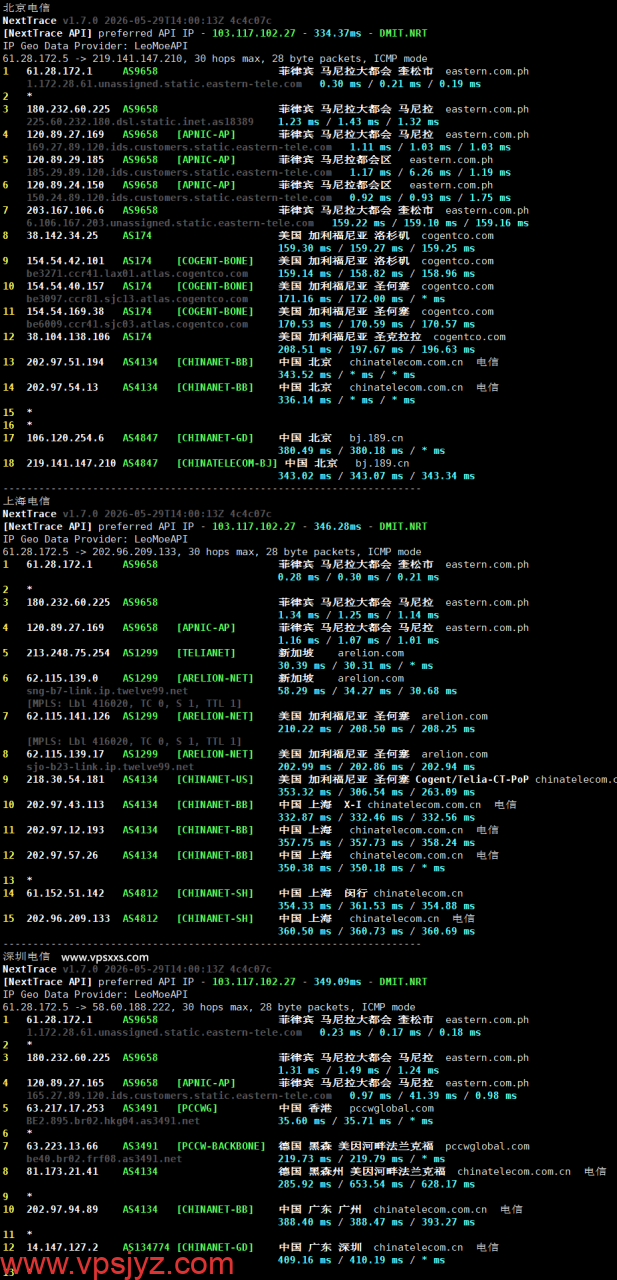Click hop IP '61.152.51.142'
This screenshot has width=617, height=1280.
(x=65, y=893)
